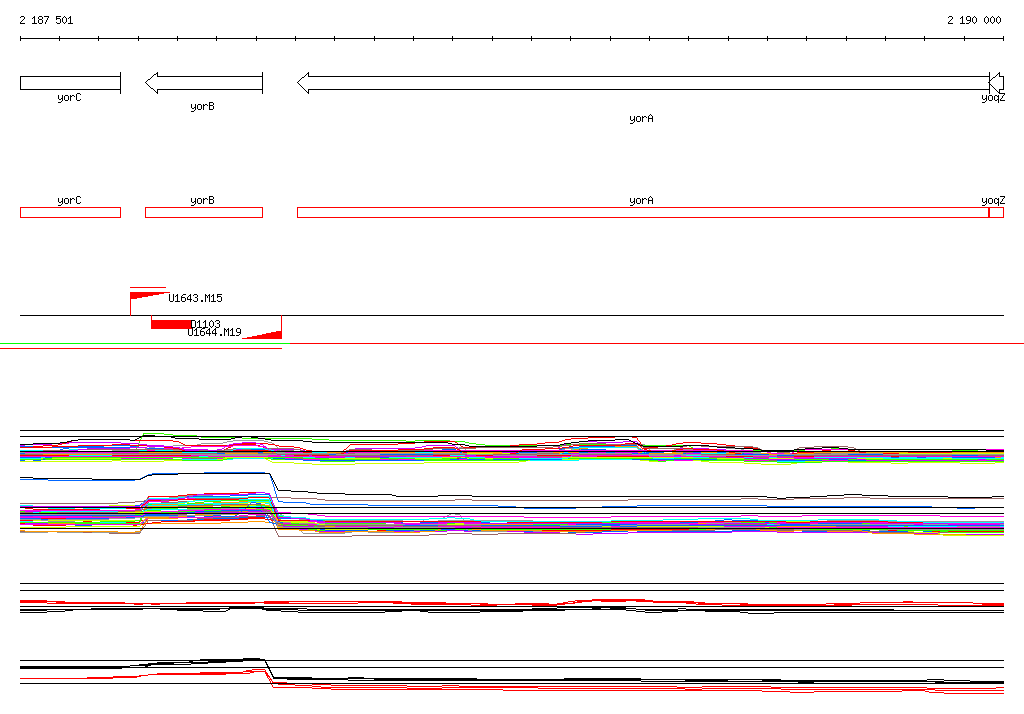Screen dimensions: 1024x714
Task: Select the red yorA rectangle
Action: [643, 212]
